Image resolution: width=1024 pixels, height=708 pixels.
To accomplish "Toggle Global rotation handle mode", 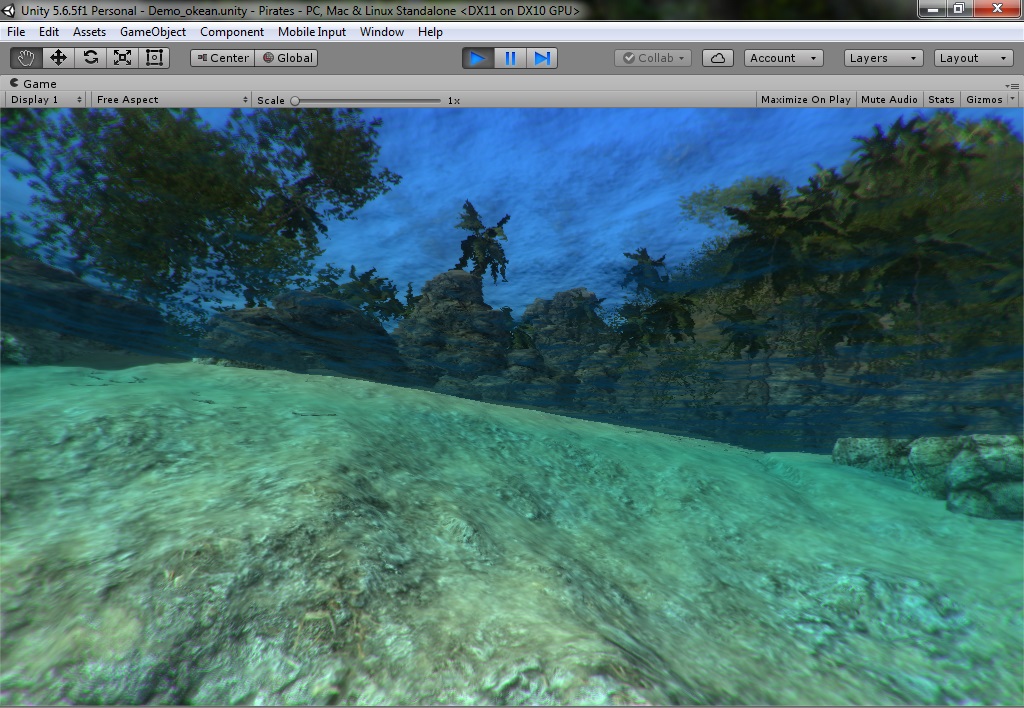I will point(287,58).
